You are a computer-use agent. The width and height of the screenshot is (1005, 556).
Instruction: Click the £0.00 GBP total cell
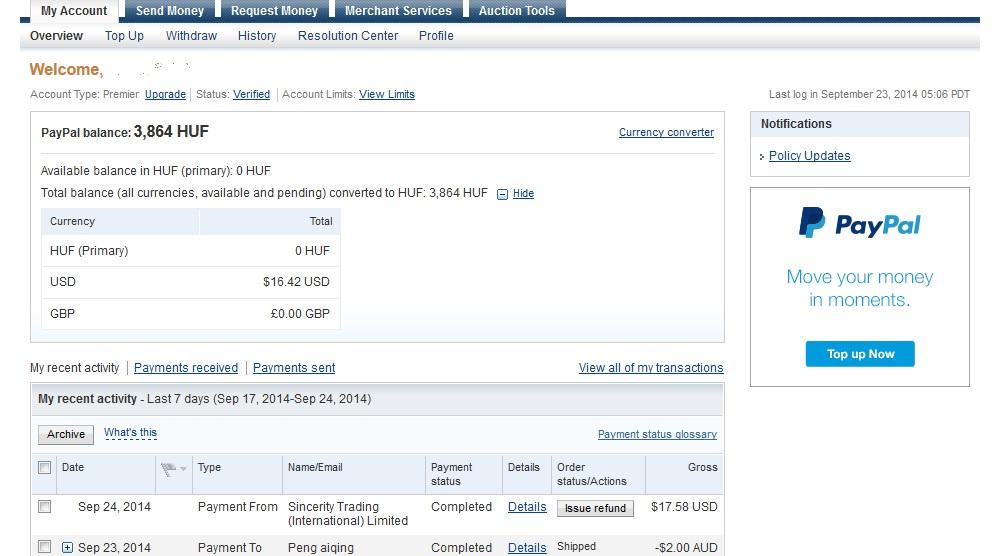(300, 314)
